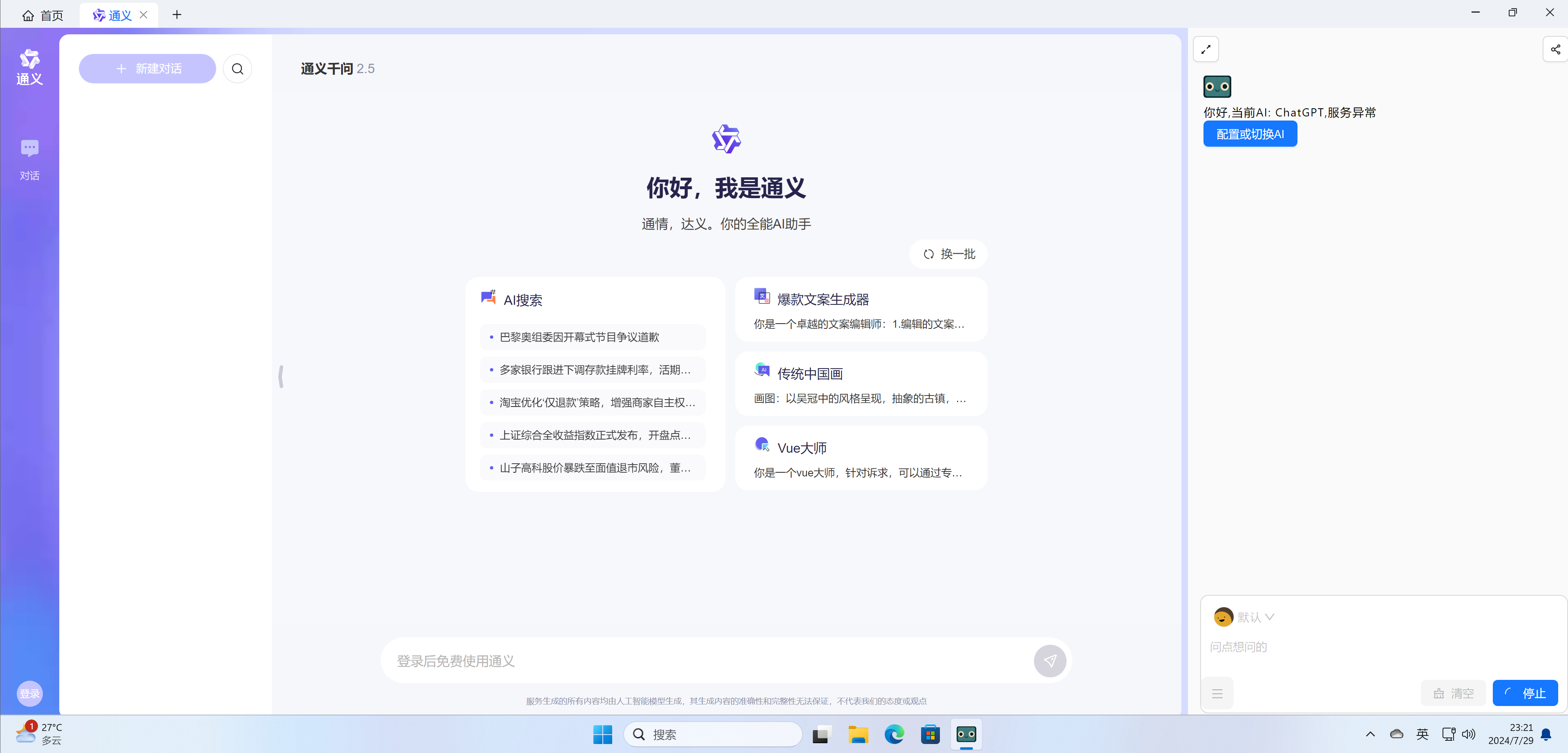Expand the 默认 persona dropdown
The image size is (1568, 753).
coord(1255,617)
